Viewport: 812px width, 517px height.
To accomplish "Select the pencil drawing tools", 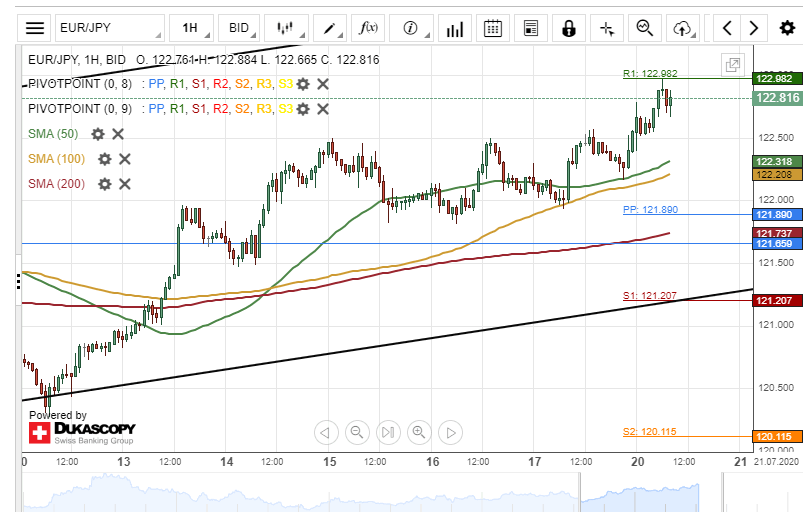I will click(x=328, y=28).
